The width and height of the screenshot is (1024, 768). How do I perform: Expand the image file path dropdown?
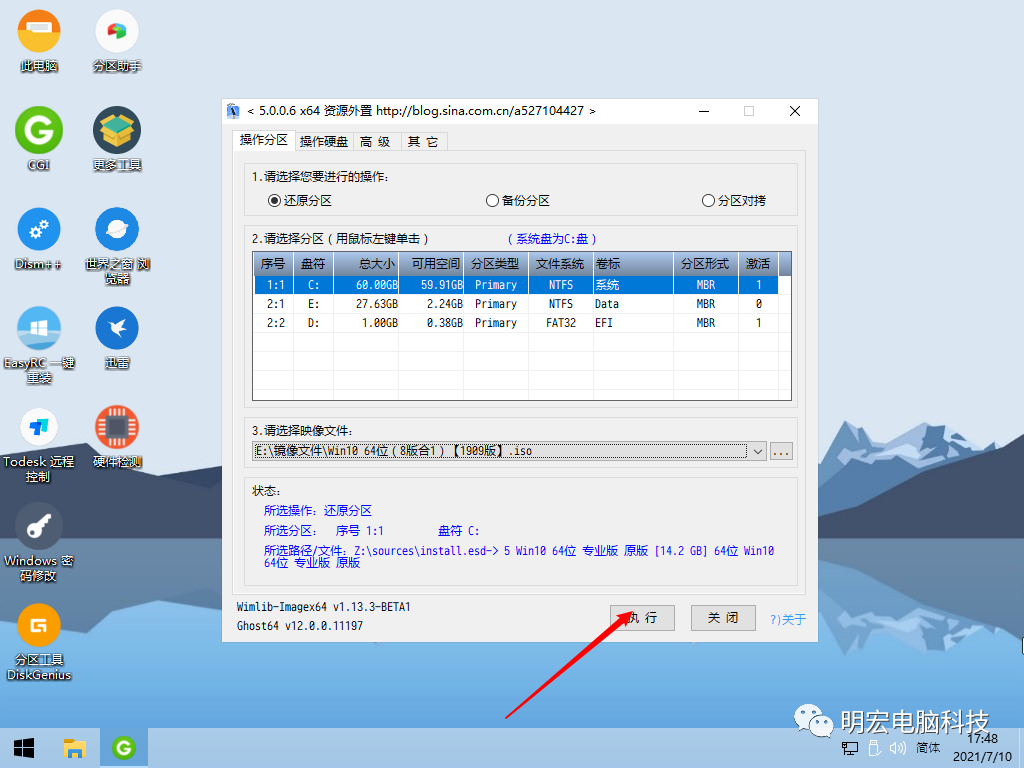coord(758,451)
